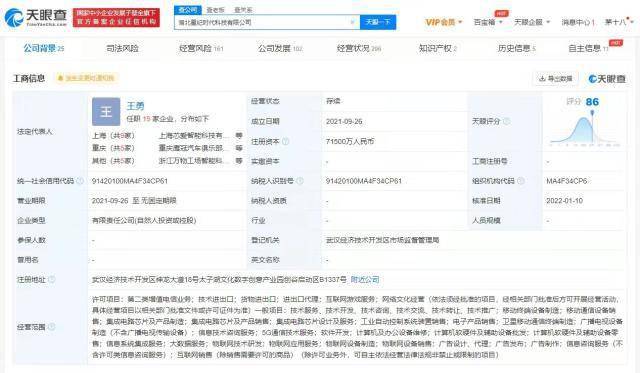Open 消息中心 message center
The width and height of the screenshot is (640, 373).
[x=578, y=22]
